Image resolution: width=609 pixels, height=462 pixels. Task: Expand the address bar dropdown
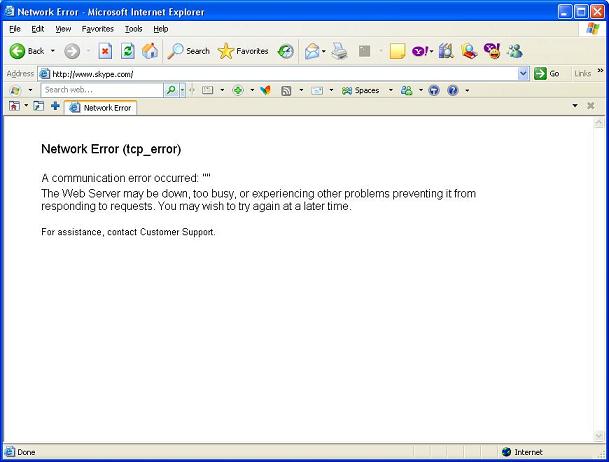pos(523,73)
